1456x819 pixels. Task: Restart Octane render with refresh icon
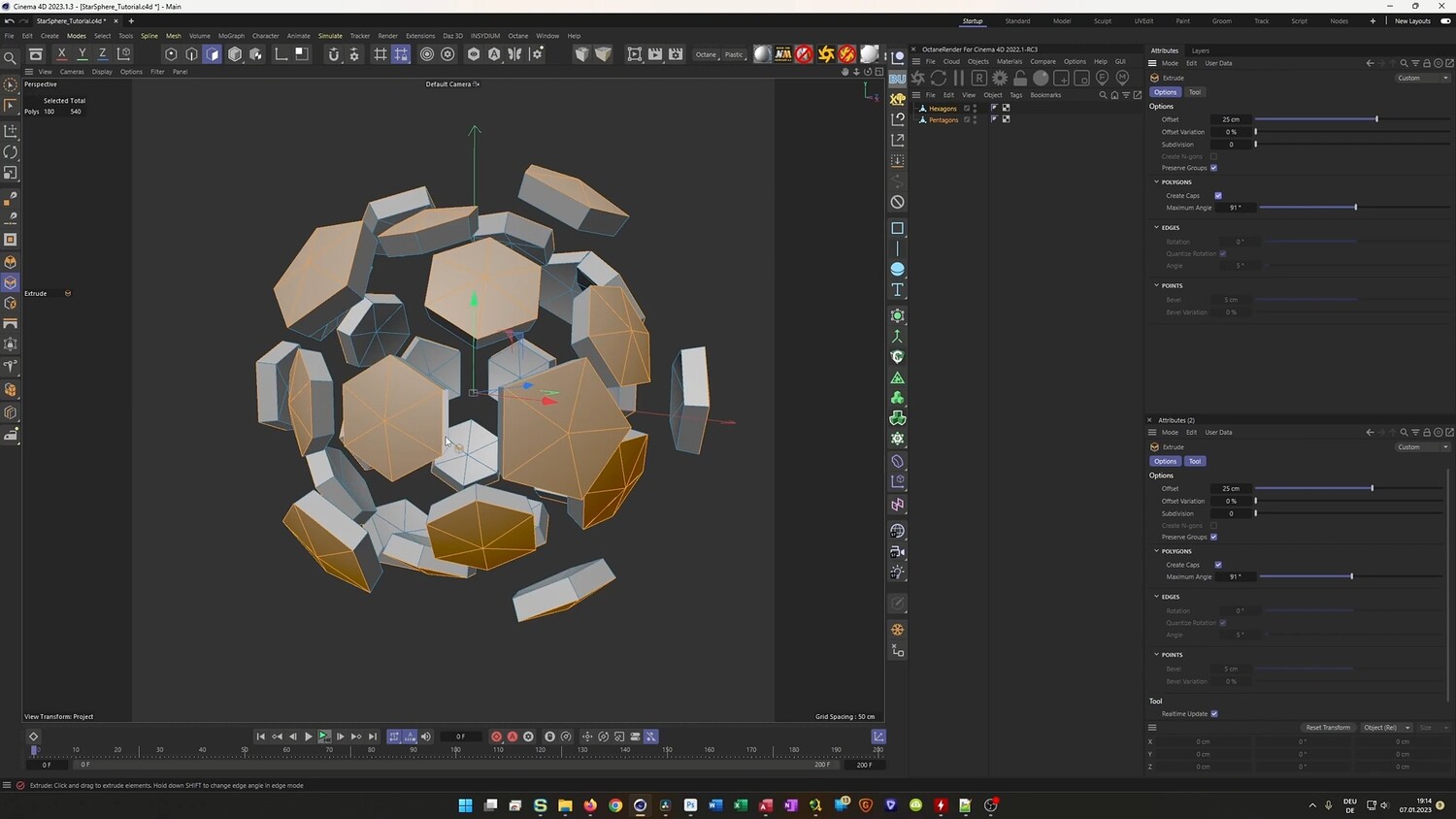pyautogui.click(x=938, y=78)
